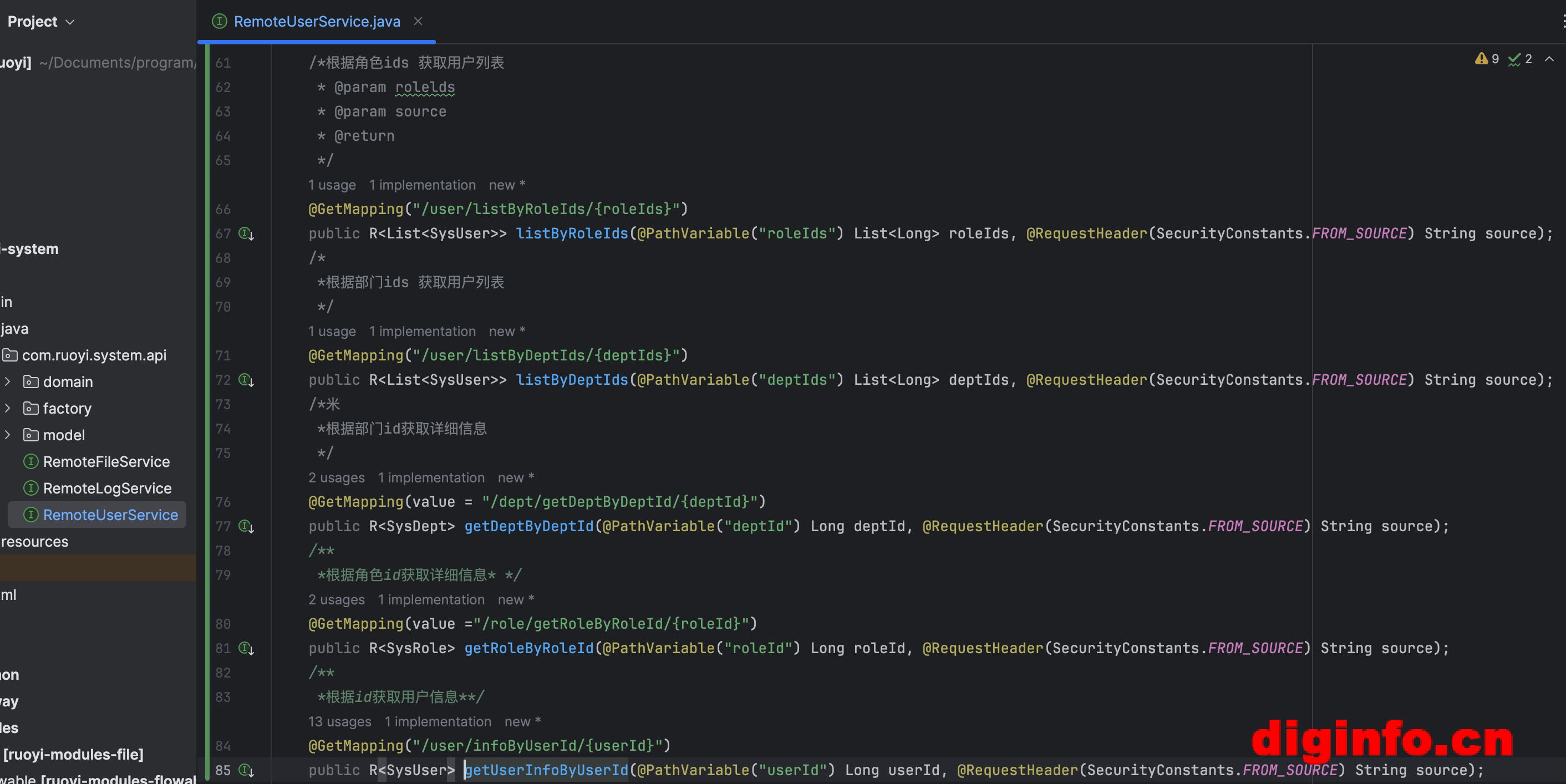Open the warnings indicator showing 9
Viewport: 1566px width, 784px height.
[1487, 59]
